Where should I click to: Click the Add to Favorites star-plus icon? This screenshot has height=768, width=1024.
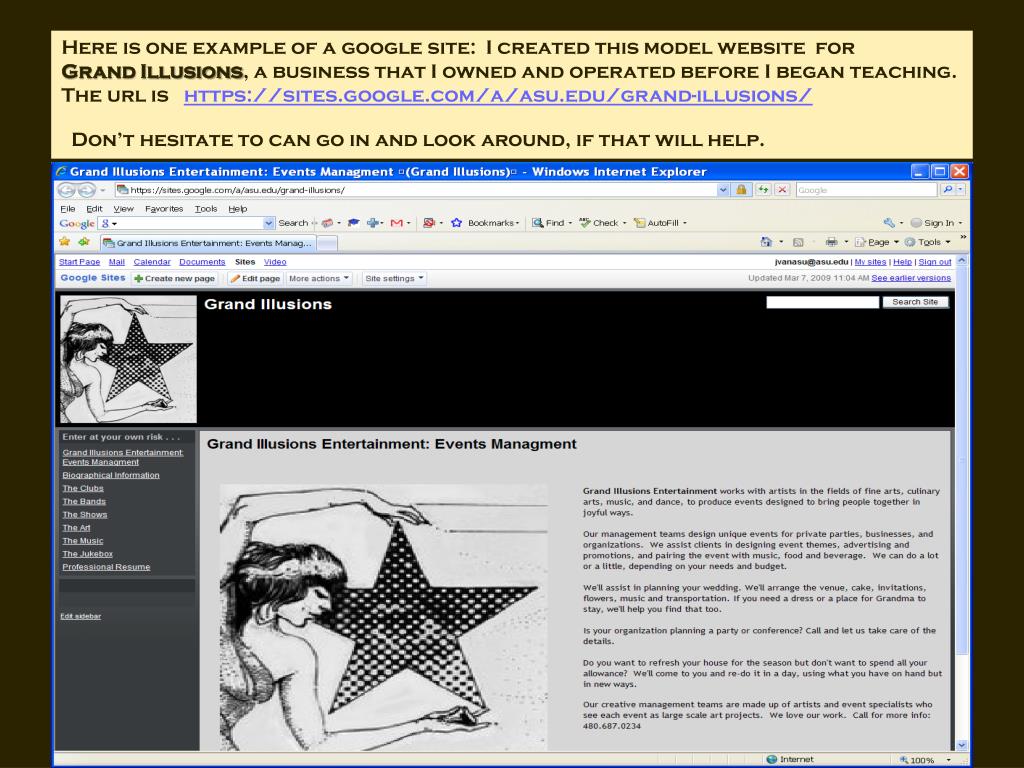pos(84,242)
